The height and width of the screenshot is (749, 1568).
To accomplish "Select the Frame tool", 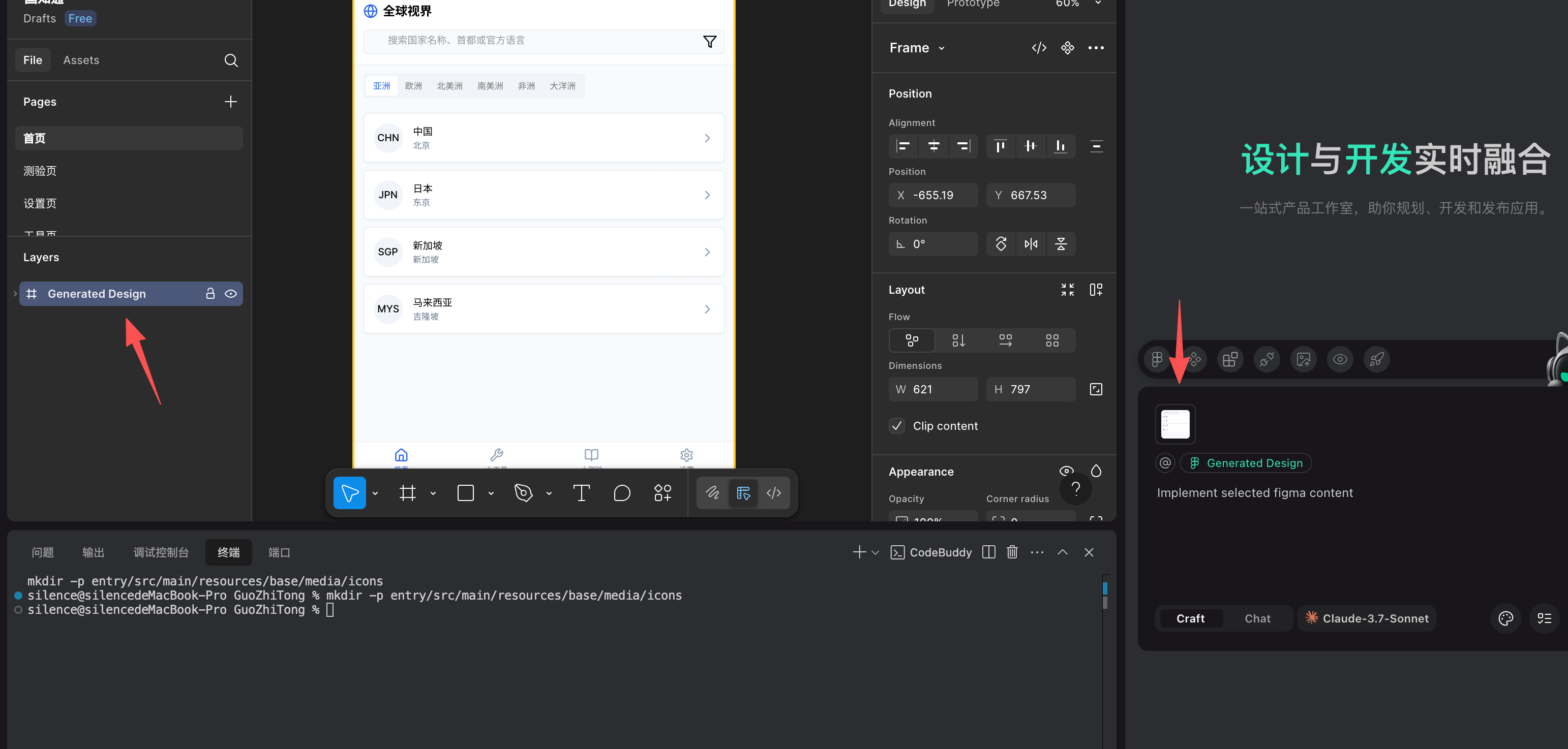I will (x=408, y=493).
